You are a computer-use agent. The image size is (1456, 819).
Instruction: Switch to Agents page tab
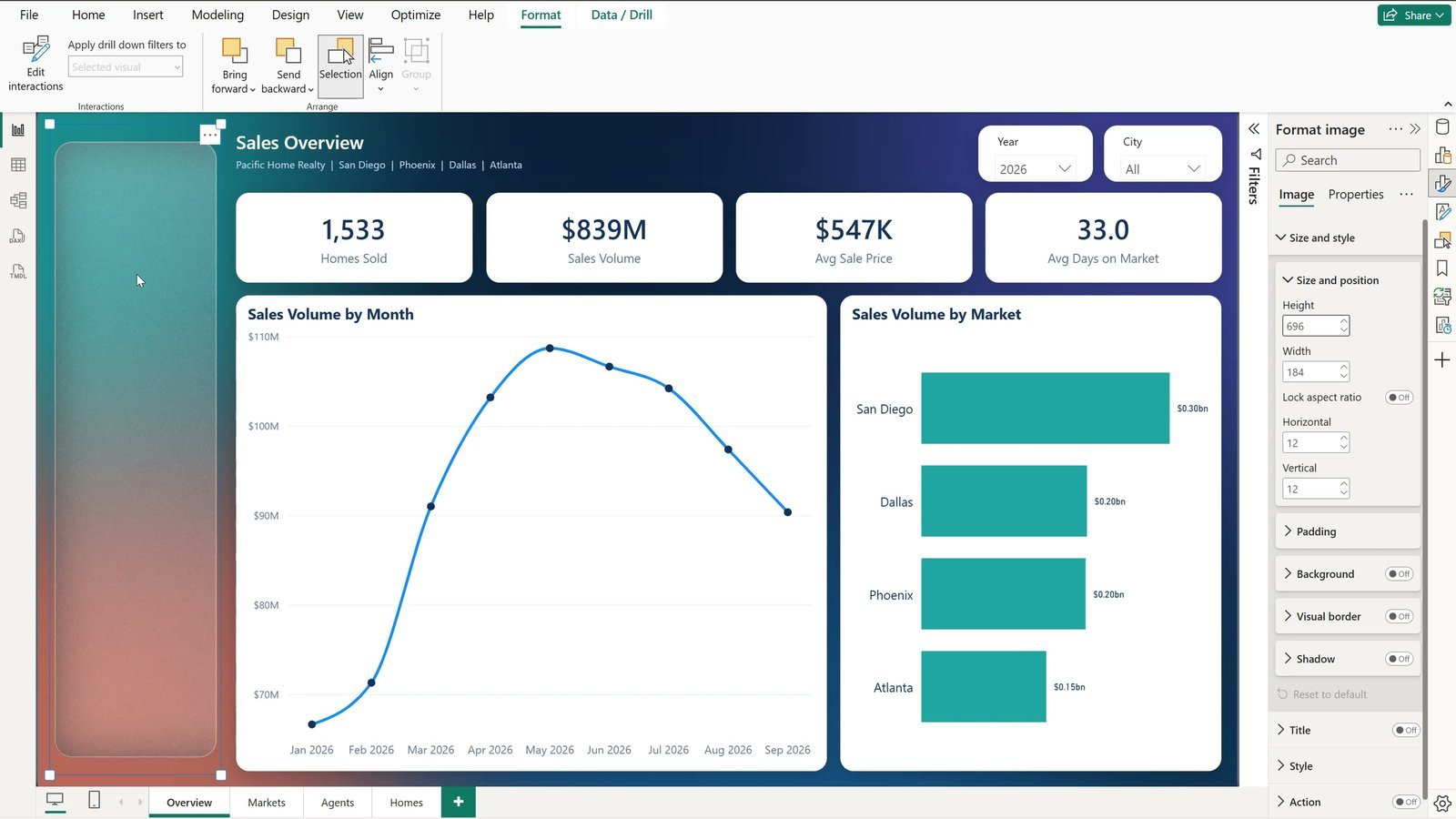[338, 803]
